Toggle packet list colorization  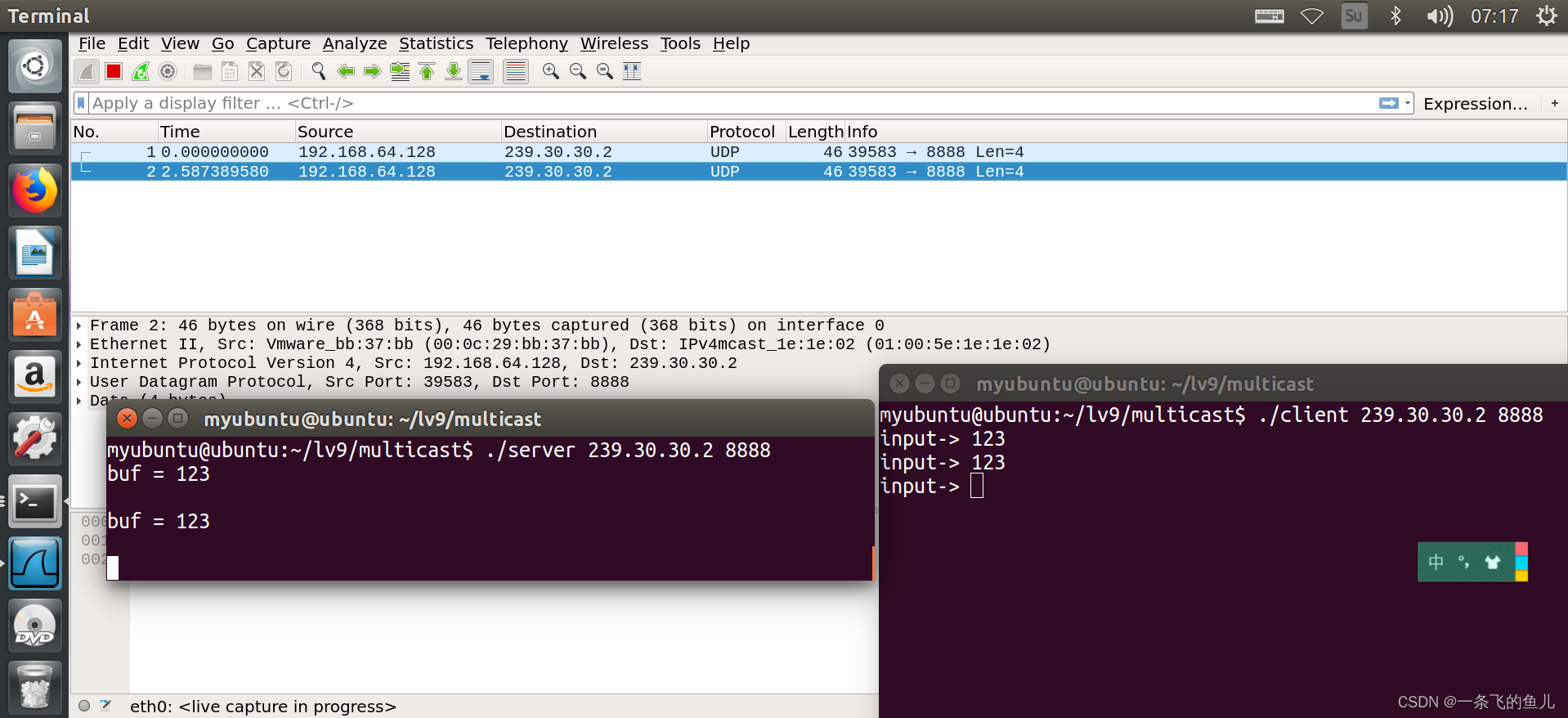[x=516, y=72]
